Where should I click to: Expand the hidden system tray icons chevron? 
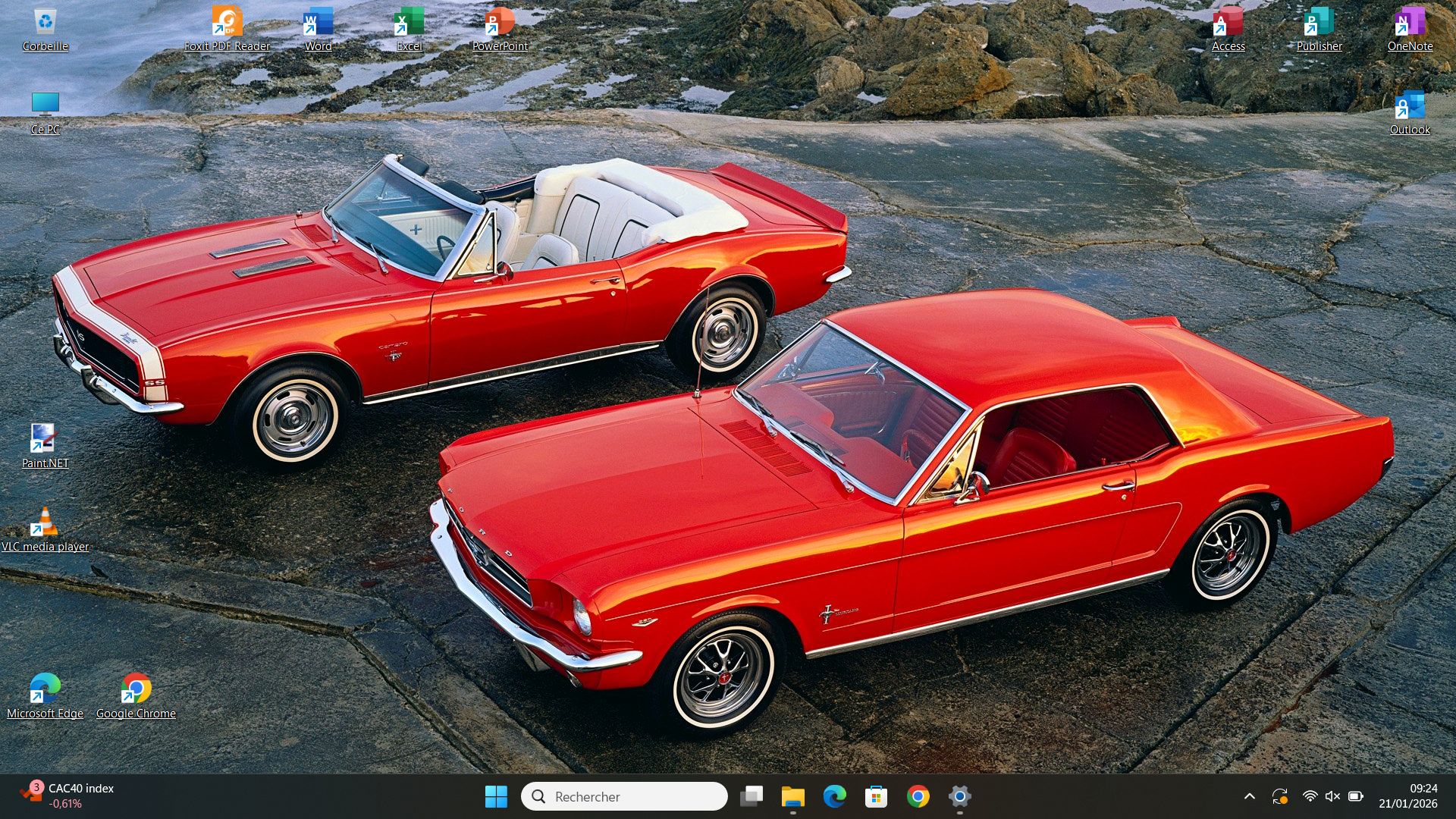pos(1250,796)
